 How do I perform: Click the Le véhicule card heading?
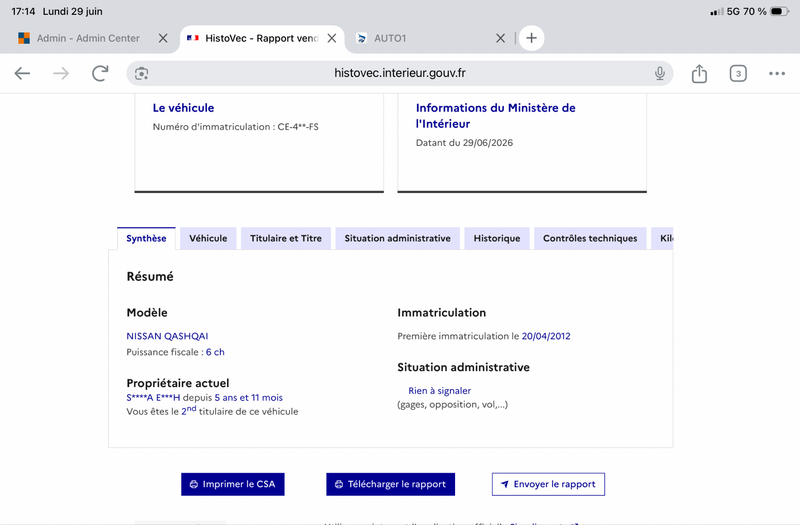pos(183,108)
